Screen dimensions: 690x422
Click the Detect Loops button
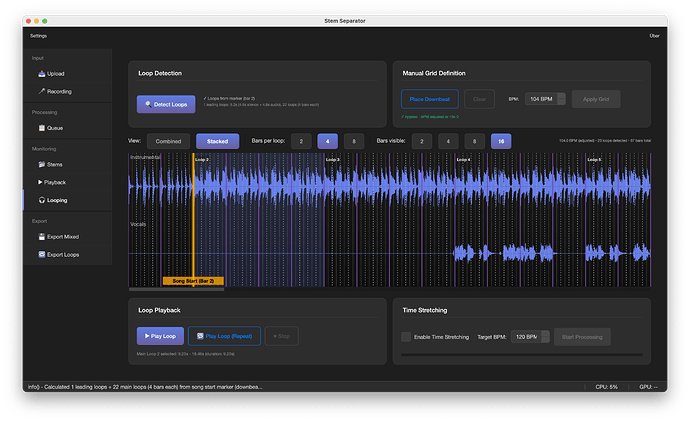tap(166, 105)
